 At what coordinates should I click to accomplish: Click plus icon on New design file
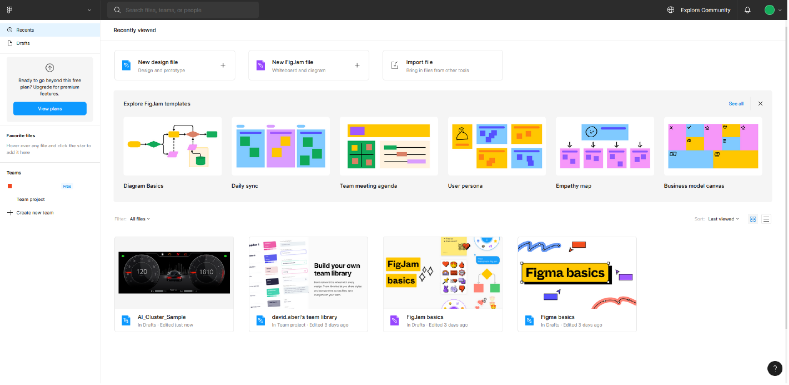[x=223, y=65]
